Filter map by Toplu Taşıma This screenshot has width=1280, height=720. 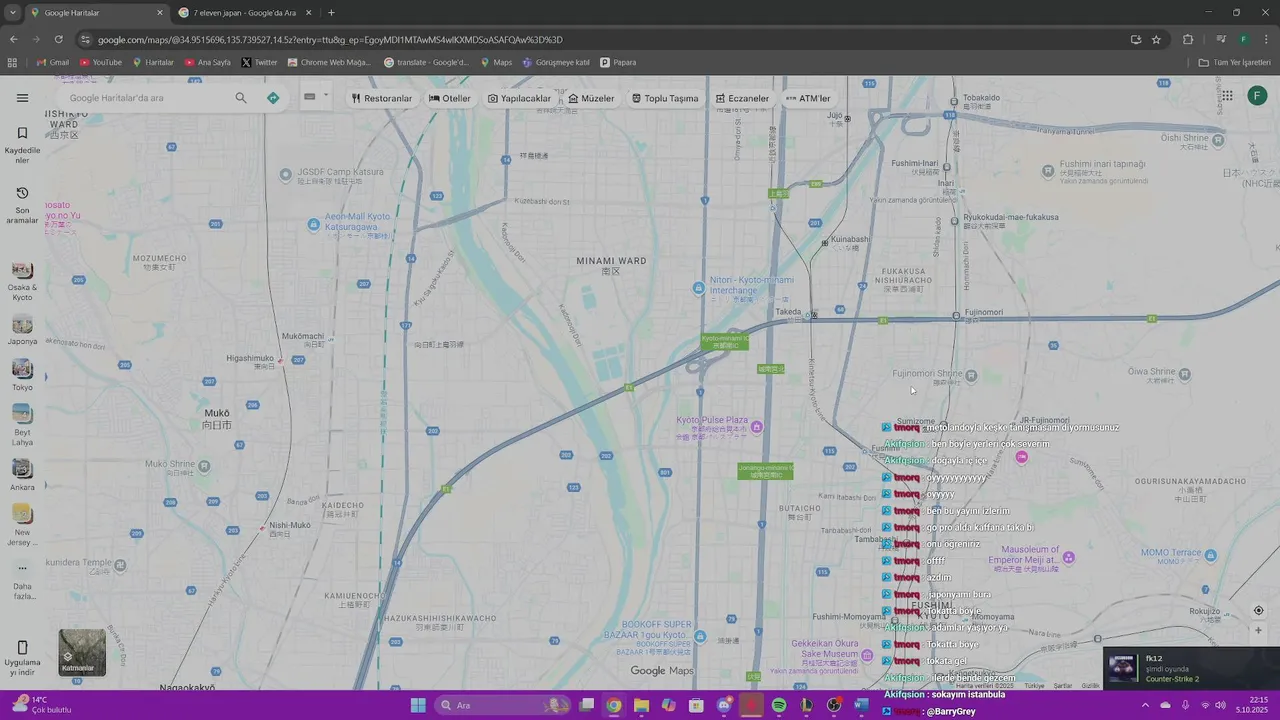[665, 98]
